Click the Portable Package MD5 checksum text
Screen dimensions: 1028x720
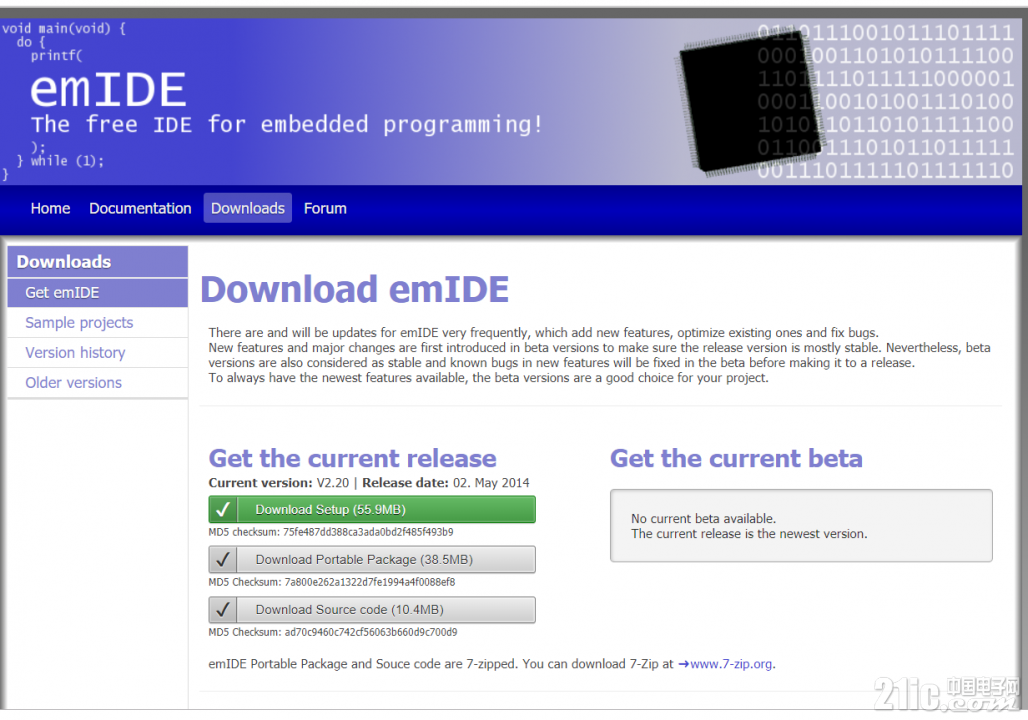[x=332, y=582]
